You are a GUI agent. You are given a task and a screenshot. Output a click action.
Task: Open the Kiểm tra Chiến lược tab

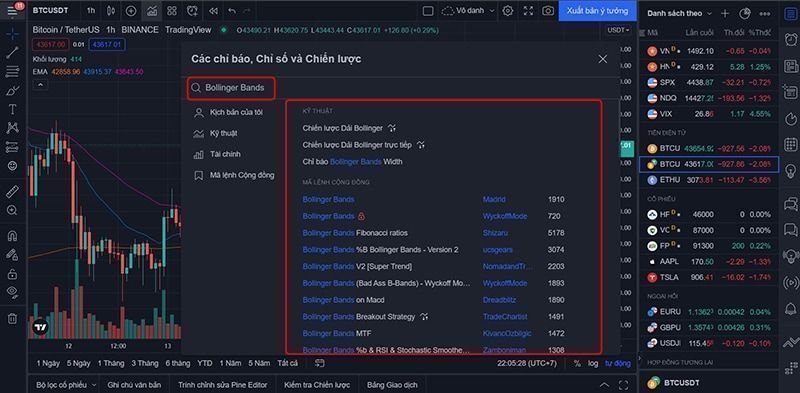pos(317,385)
